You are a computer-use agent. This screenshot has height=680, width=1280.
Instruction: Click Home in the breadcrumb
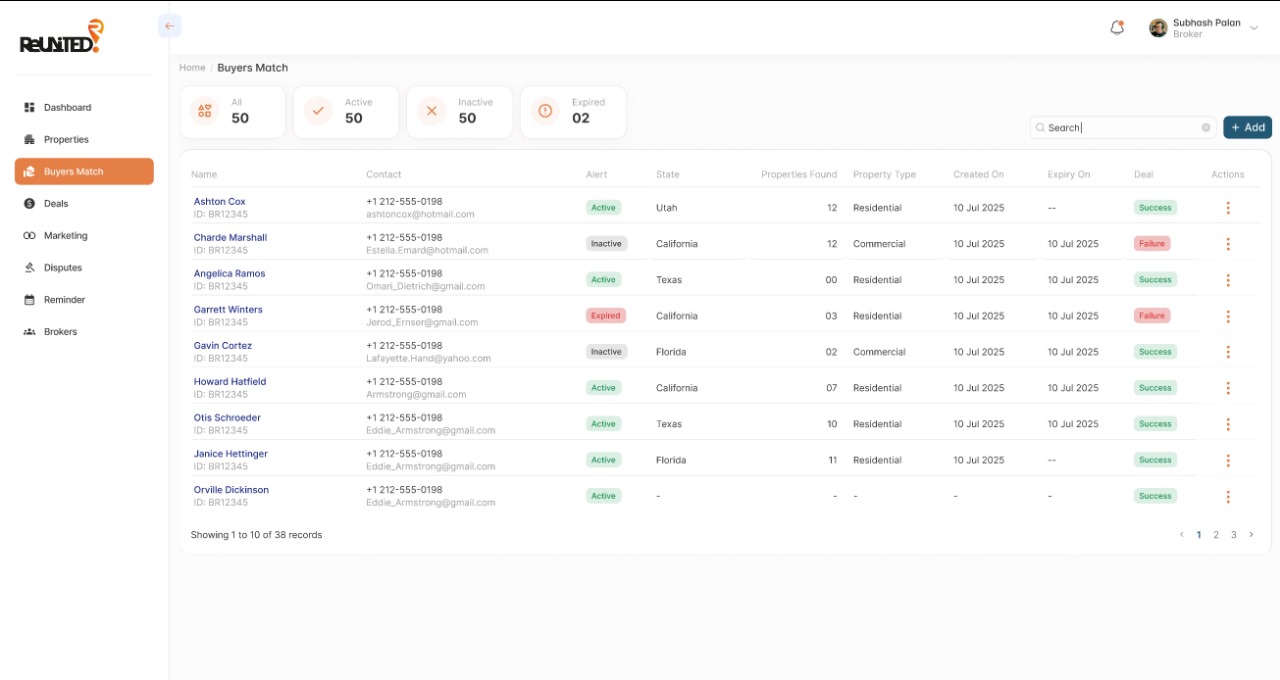[192, 68]
